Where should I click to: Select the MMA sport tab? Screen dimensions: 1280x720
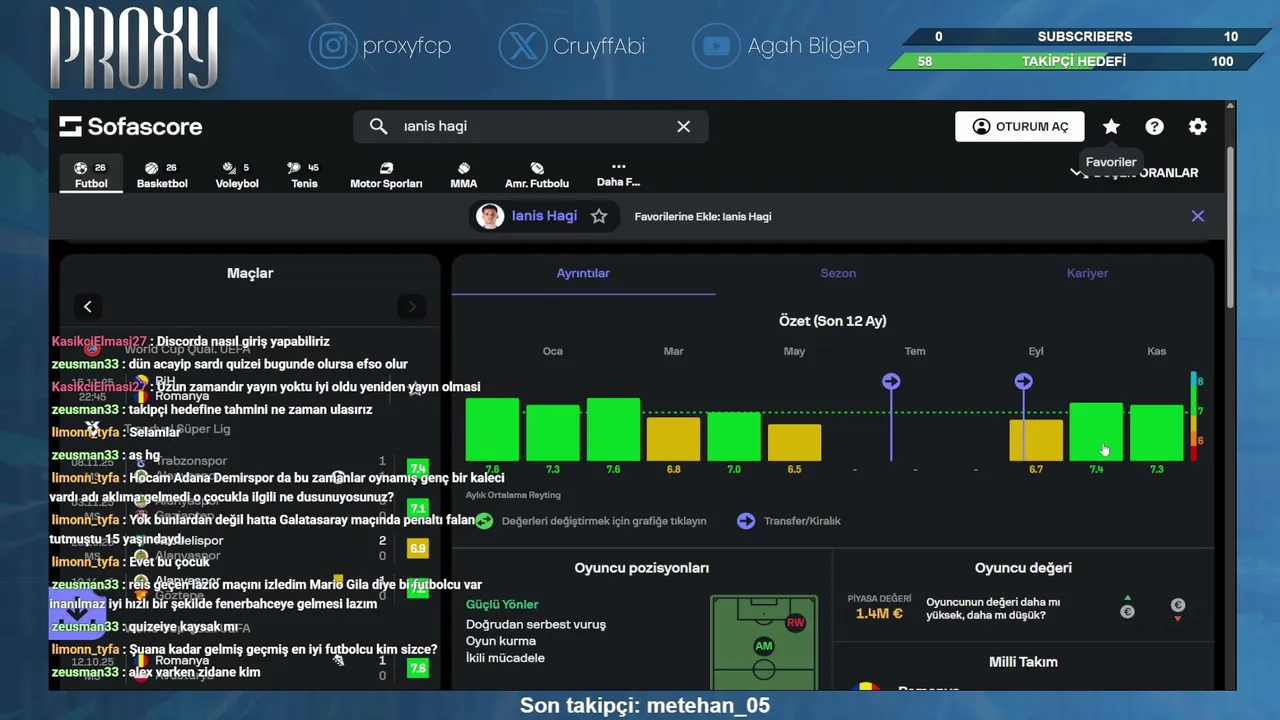(464, 175)
